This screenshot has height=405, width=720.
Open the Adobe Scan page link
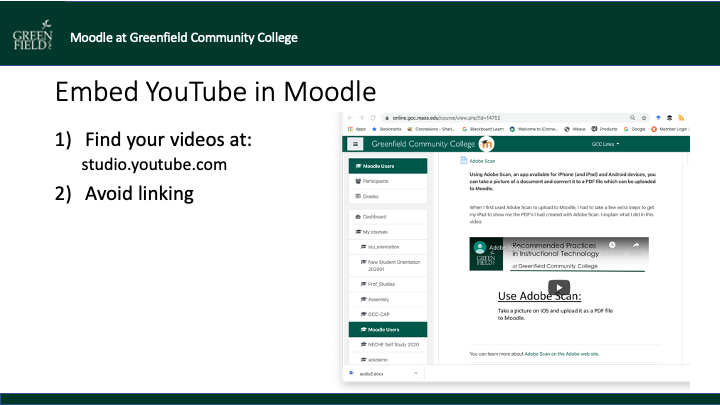pos(482,161)
